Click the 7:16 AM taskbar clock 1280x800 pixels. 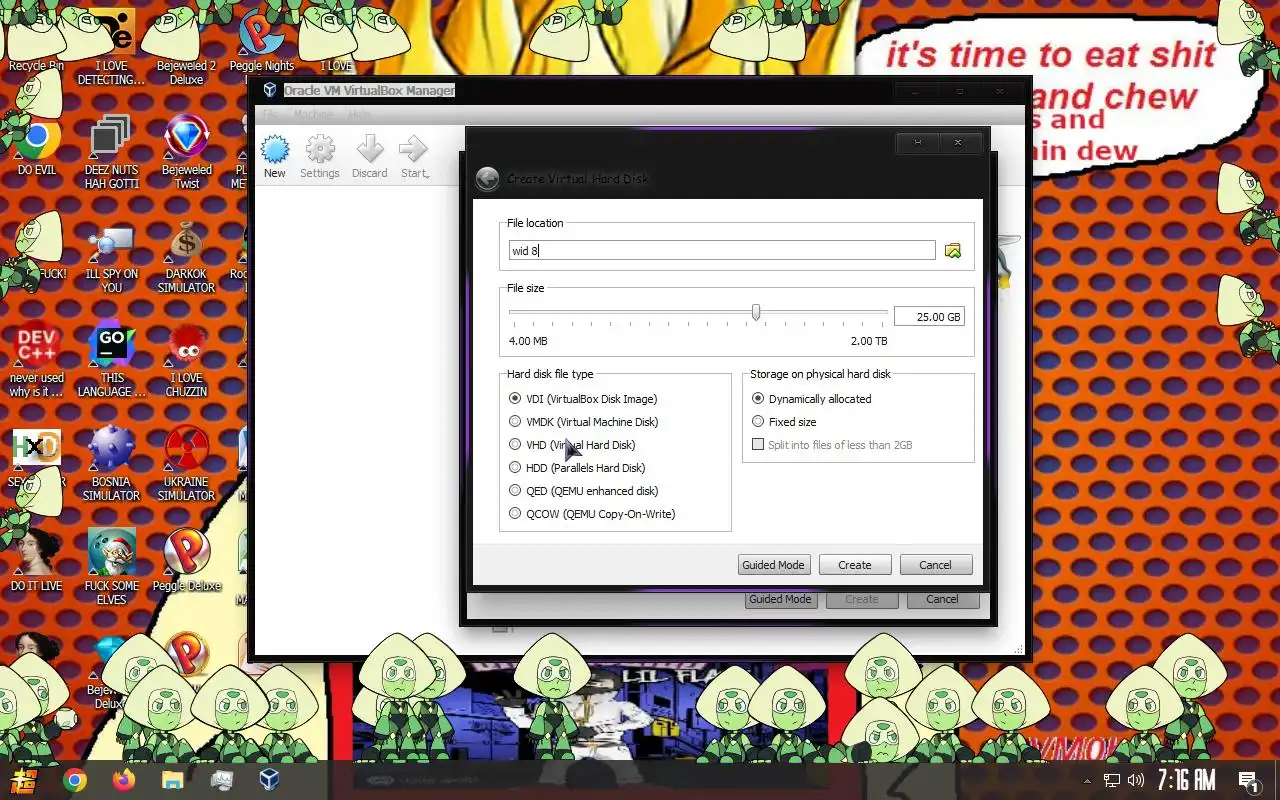[x=1186, y=780]
